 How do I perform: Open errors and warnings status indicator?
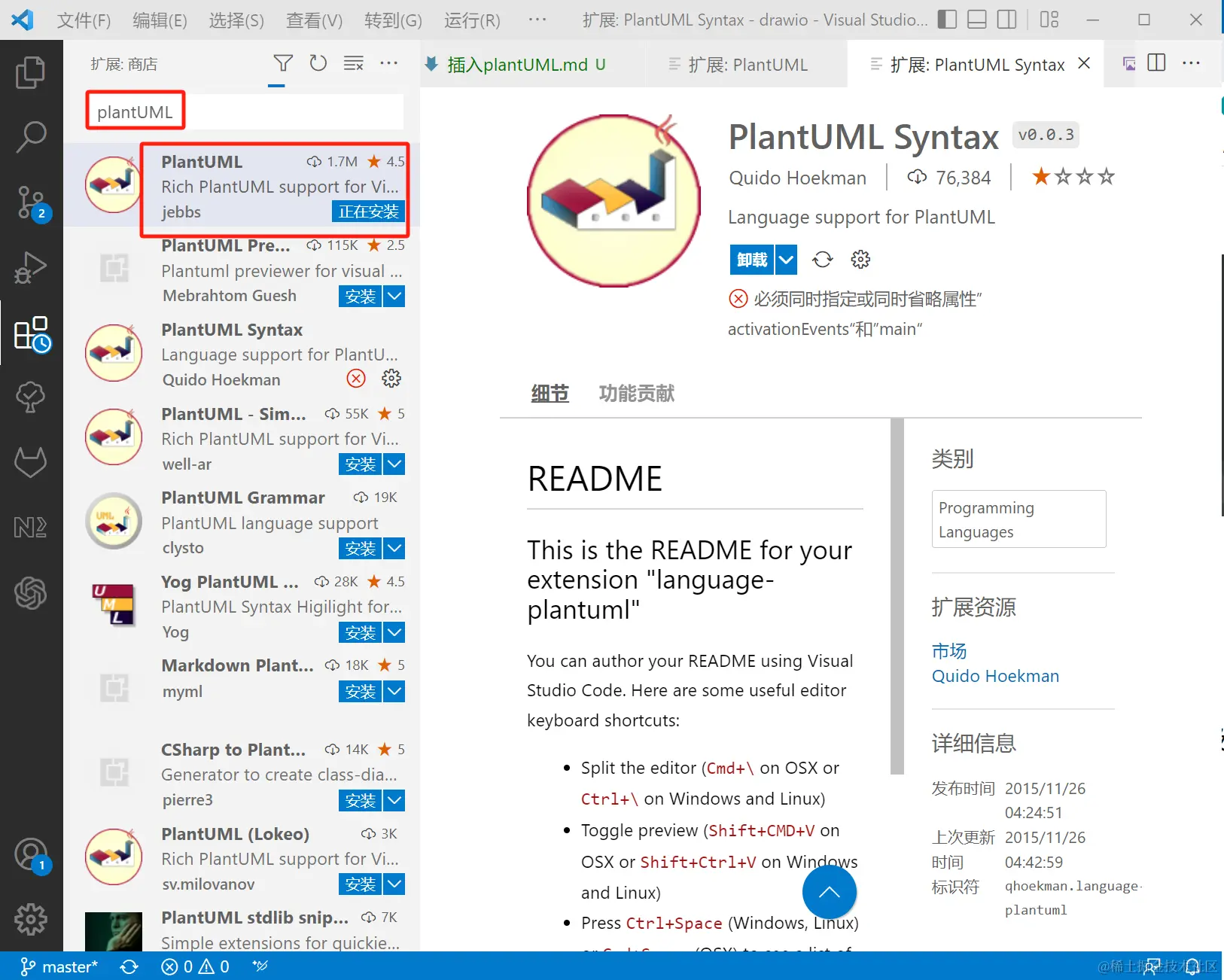pyautogui.click(x=196, y=966)
